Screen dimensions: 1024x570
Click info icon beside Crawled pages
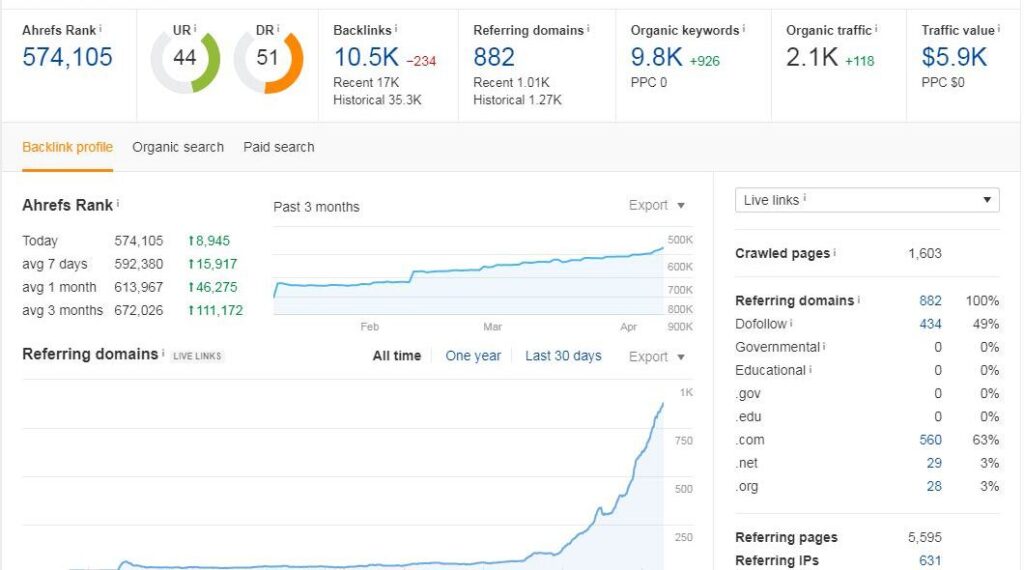835,252
